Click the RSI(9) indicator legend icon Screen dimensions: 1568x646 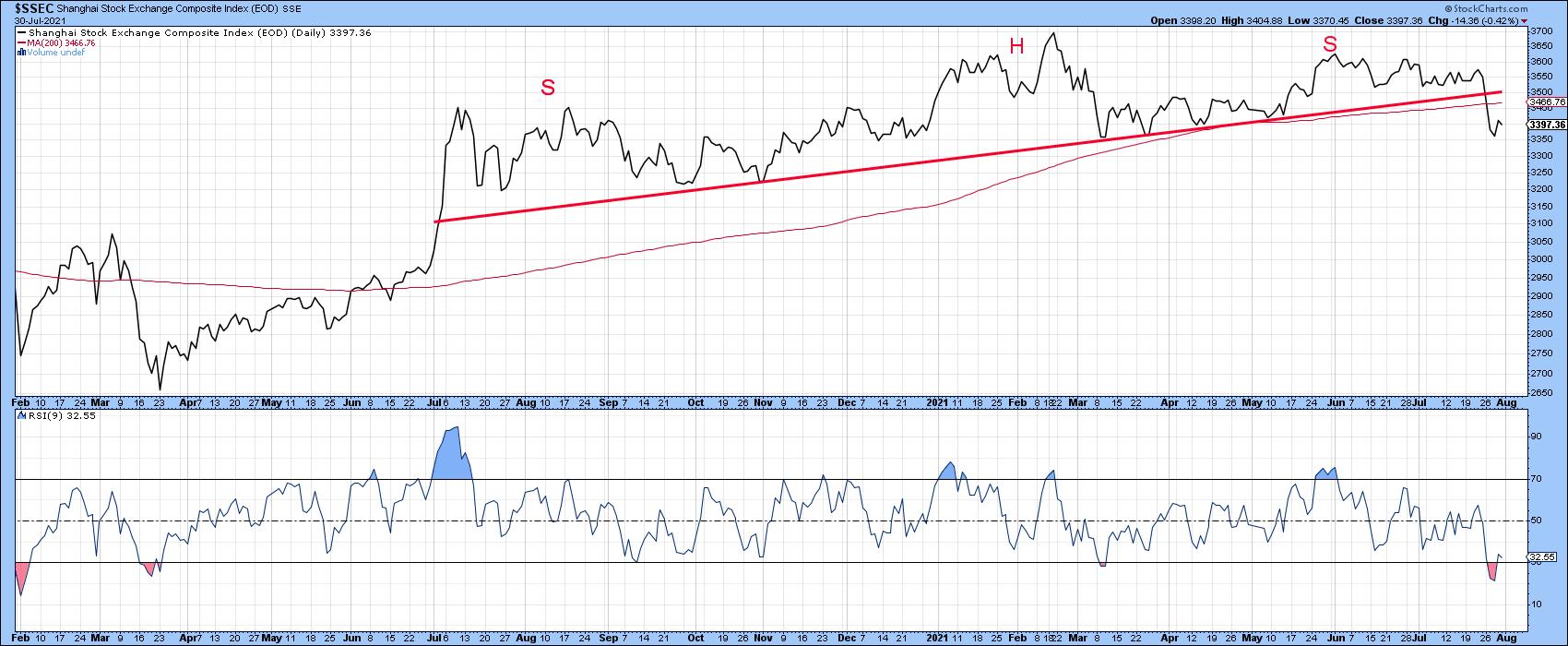20,426
